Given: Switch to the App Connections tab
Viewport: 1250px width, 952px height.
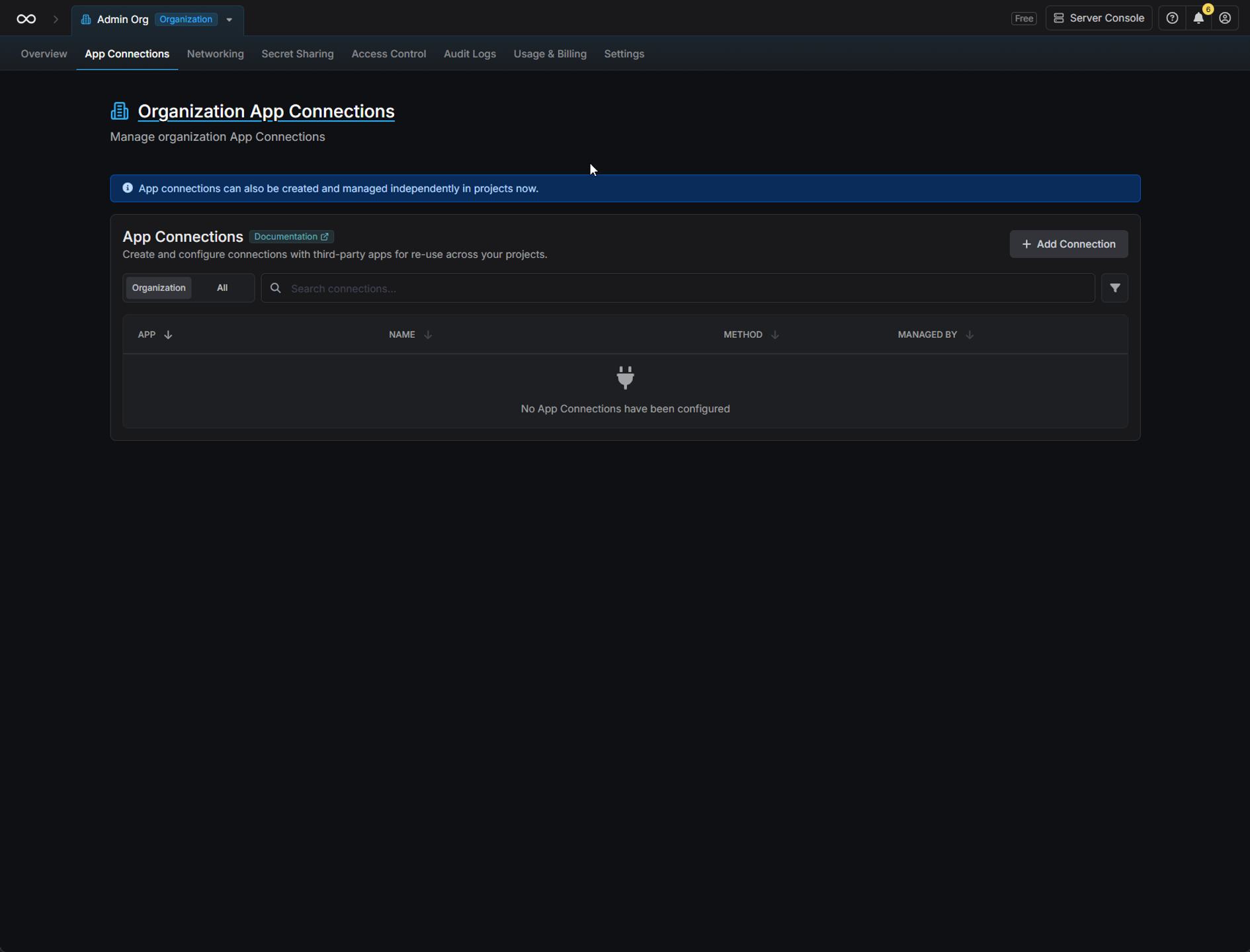Looking at the screenshot, I should point(127,54).
